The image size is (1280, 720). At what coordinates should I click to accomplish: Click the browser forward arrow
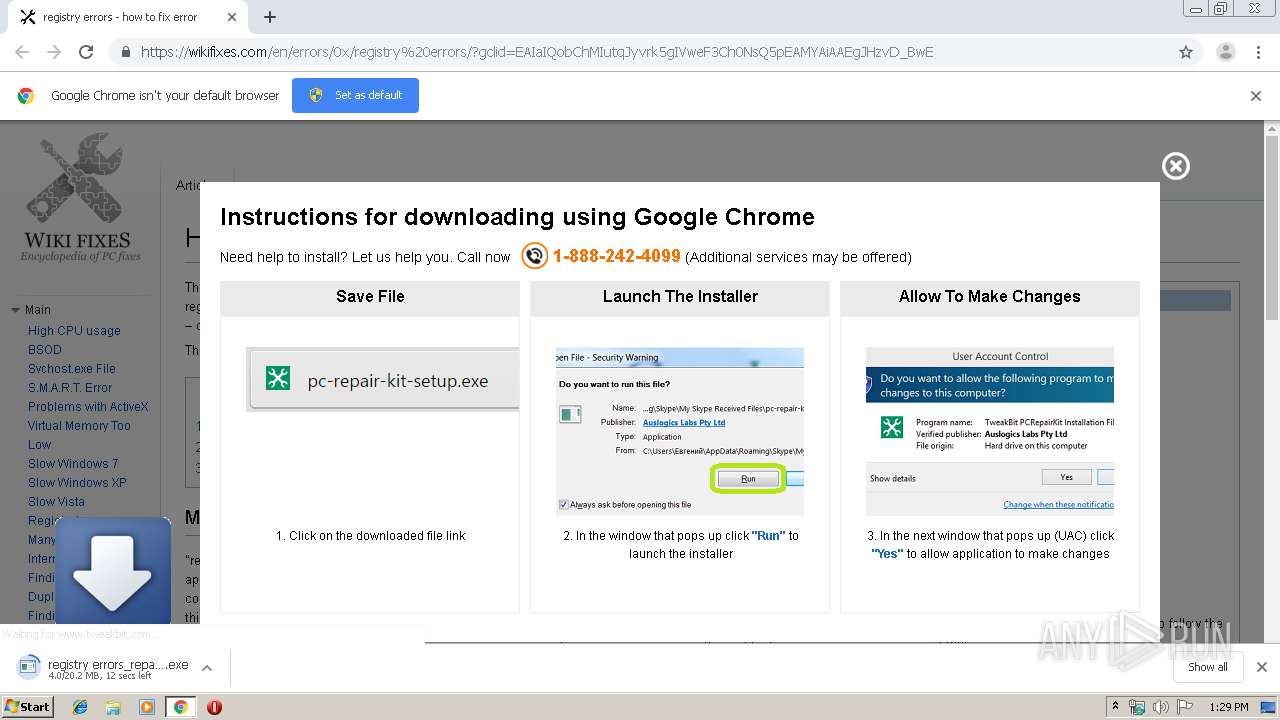tap(54, 52)
